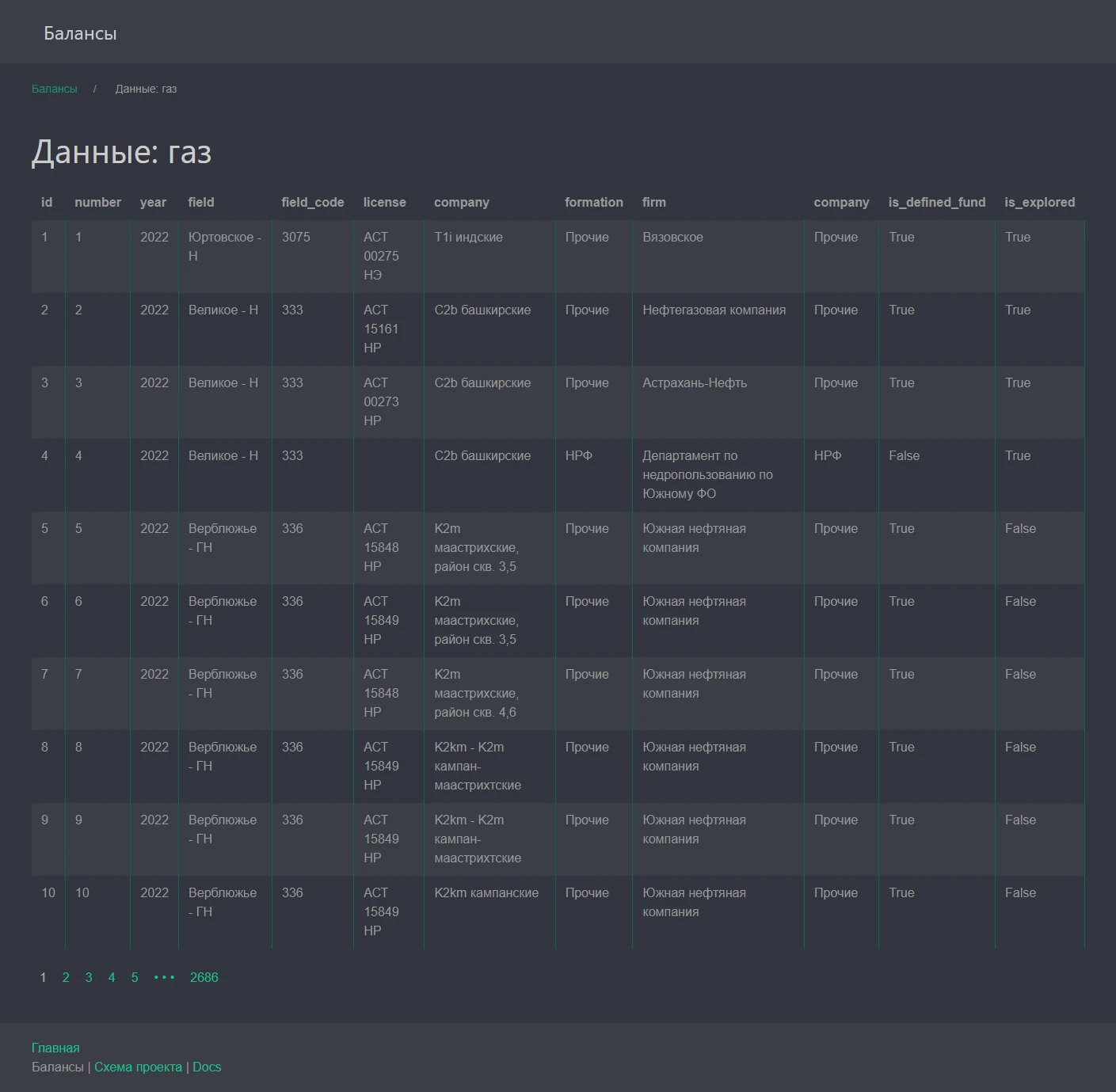Click the False value in row 4
This screenshot has width=1116, height=1092.
click(x=904, y=455)
